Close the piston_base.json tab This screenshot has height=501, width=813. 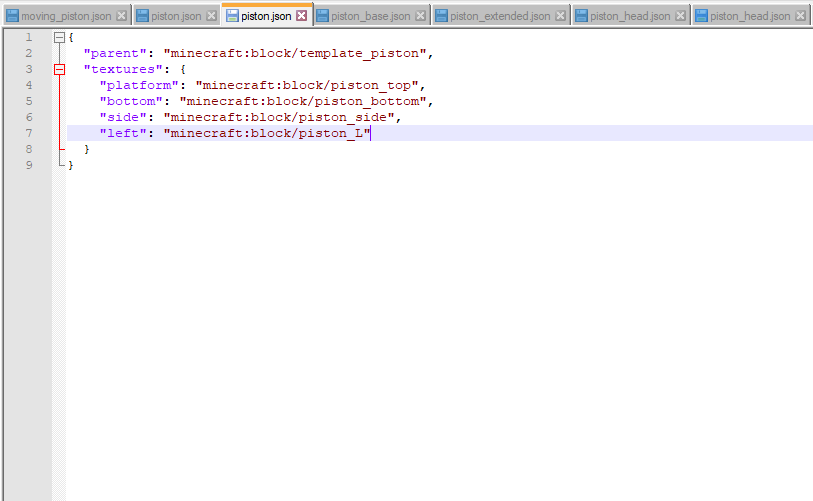(420, 16)
